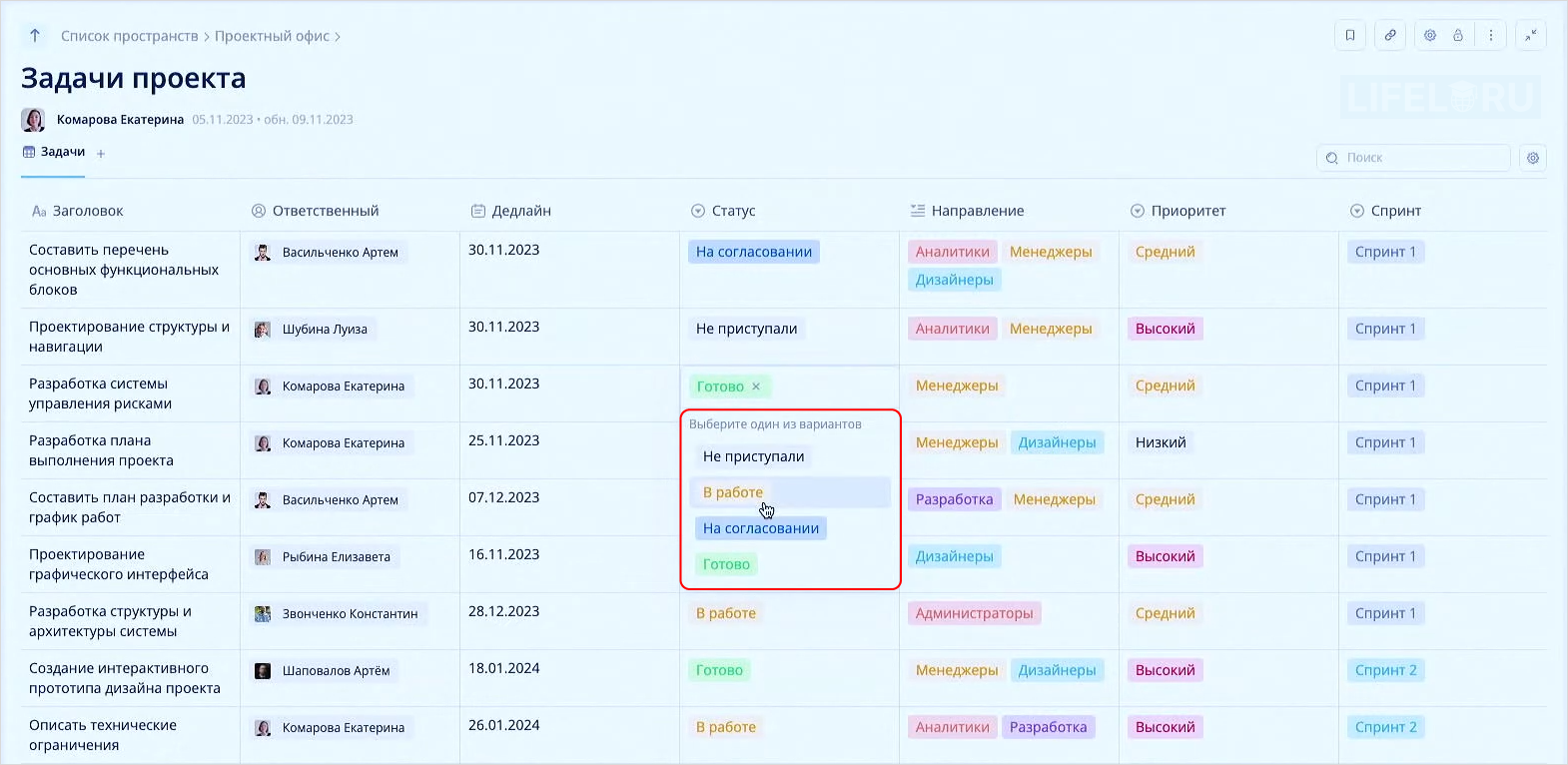This screenshot has height=765, width=1568.
Task: Open status cell В работе for 26.01.2024 row
Action: coord(726,727)
